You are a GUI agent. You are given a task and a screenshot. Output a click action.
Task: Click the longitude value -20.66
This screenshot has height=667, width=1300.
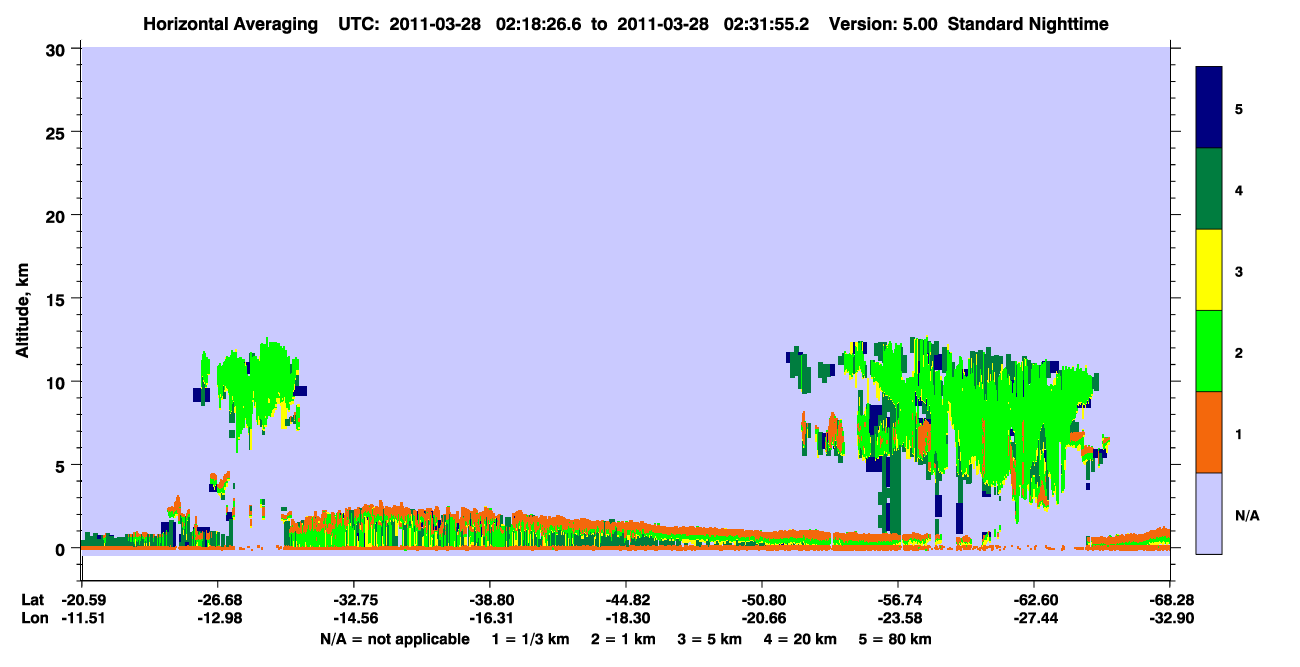click(x=762, y=619)
